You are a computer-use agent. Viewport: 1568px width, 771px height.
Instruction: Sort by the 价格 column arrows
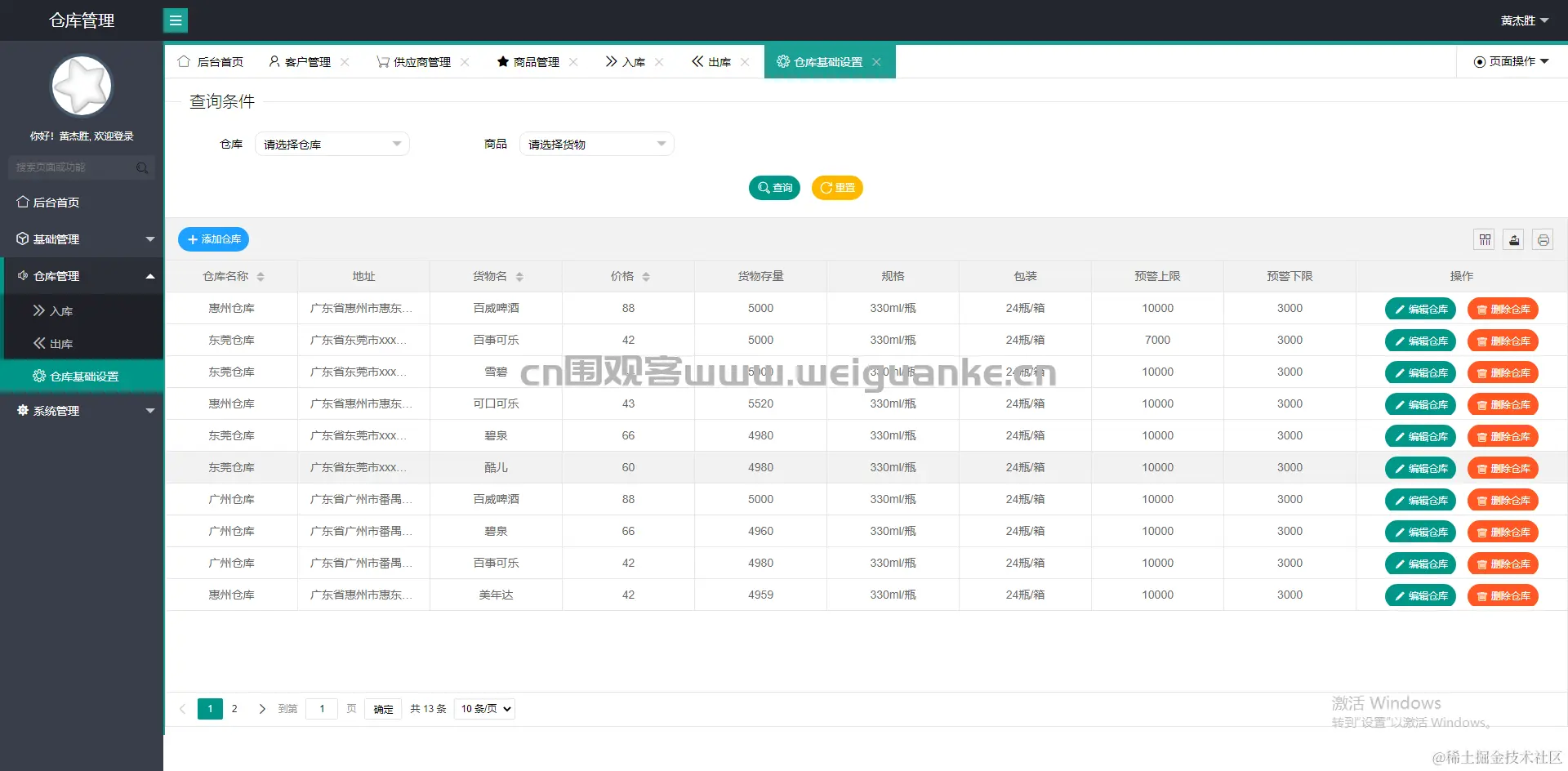[x=646, y=277]
